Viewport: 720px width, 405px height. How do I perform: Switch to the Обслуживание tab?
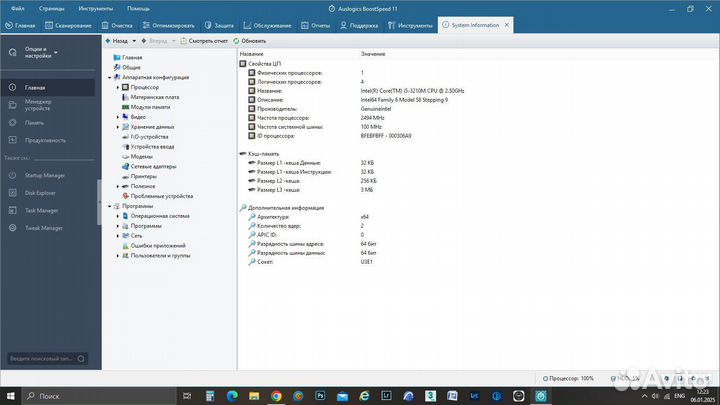(x=267, y=25)
